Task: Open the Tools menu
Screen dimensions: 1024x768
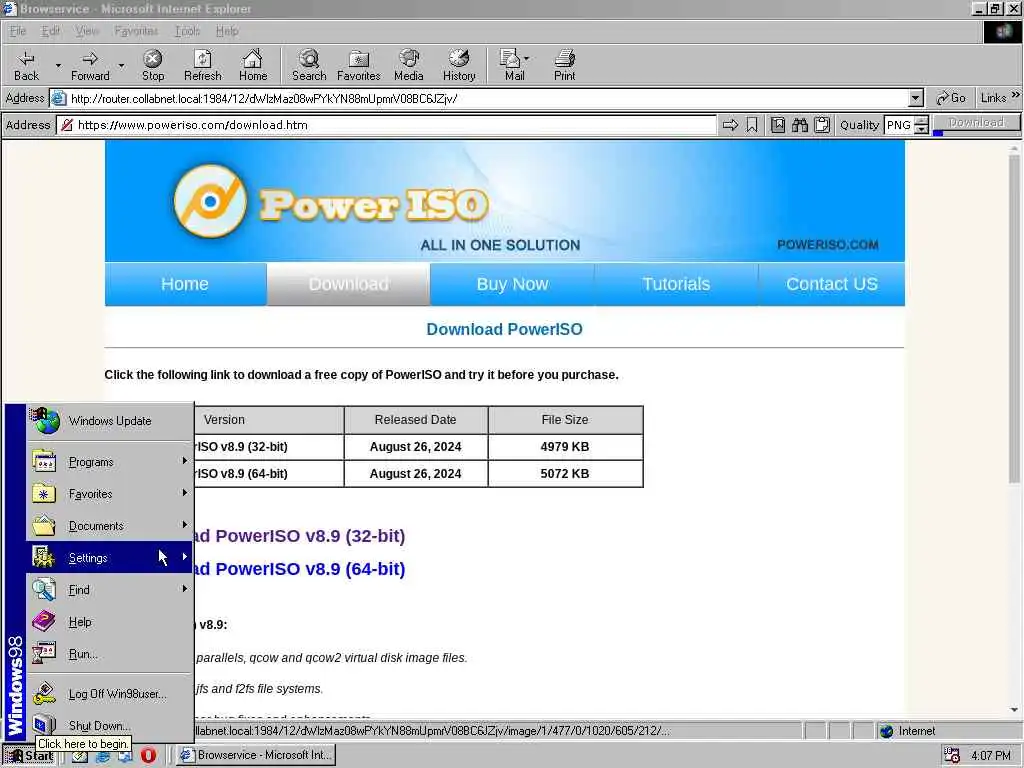Action: (187, 31)
